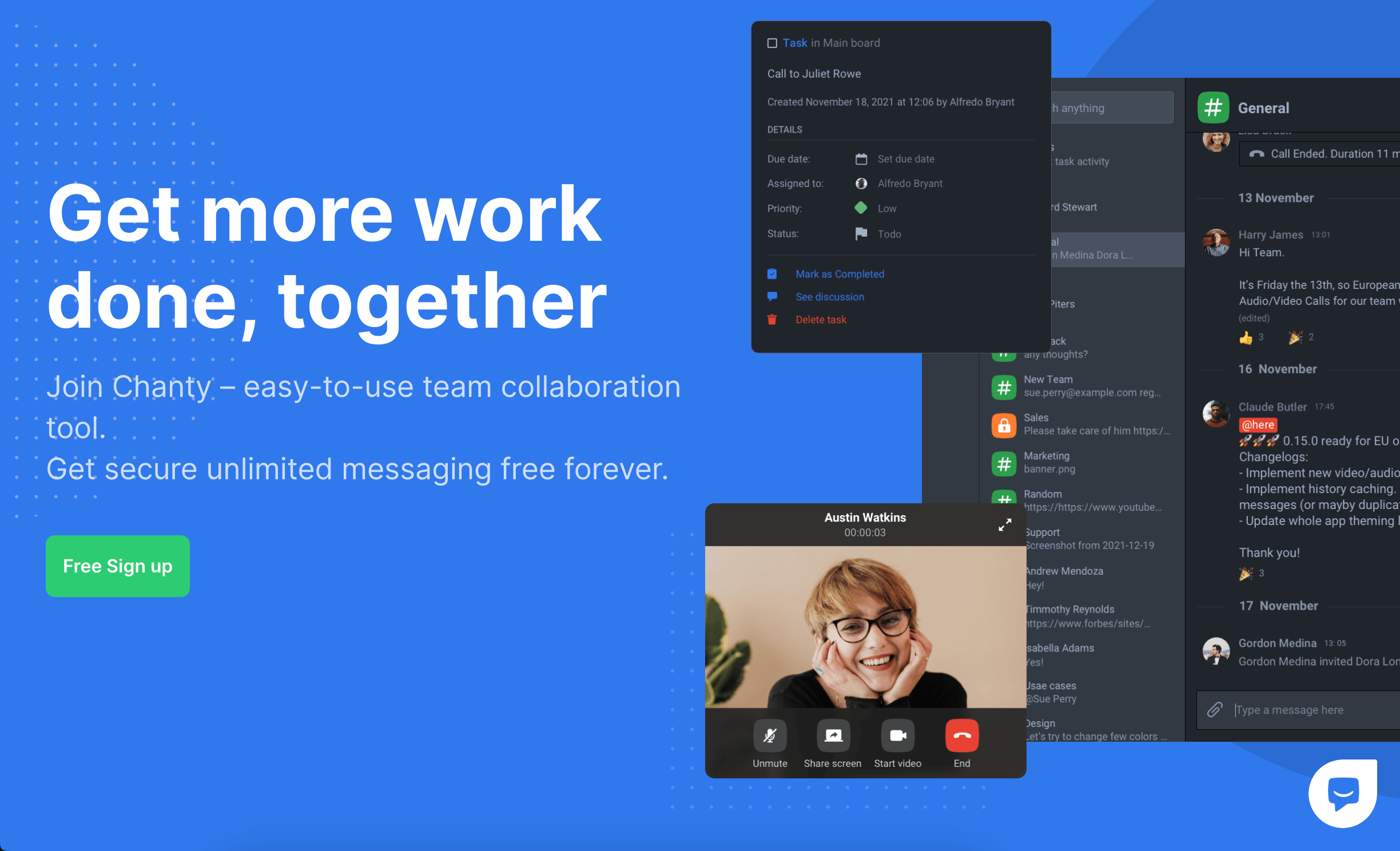Image resolution: width=1400 pixels, height=851 pixels.
Task: Click Claude Butler avatar in chat
Action: tap(1216, 413)
